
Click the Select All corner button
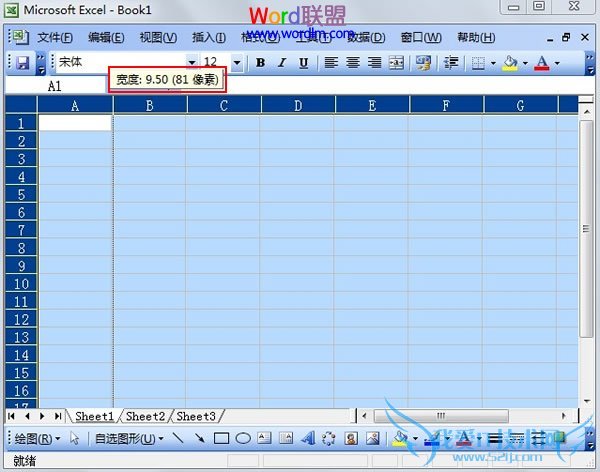pyautogui.click(x=21, y=105)
